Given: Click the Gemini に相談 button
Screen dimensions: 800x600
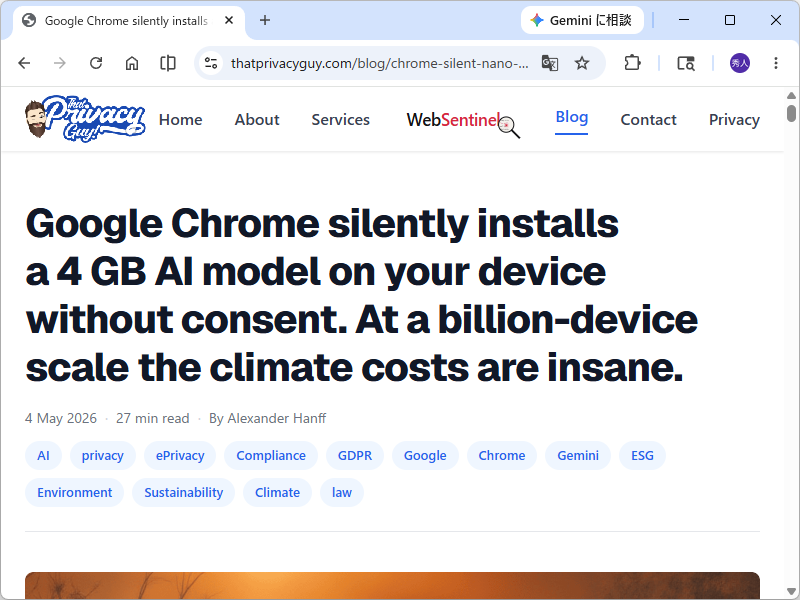Looking at the screenshot, I should pyautogui.click(x=582, y=20).
